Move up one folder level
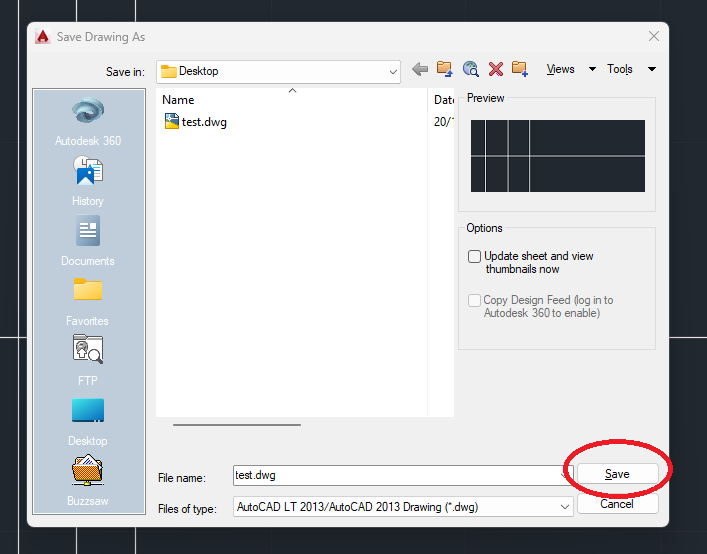The height and width of the screenshot is (554, 707). point(445,69)
